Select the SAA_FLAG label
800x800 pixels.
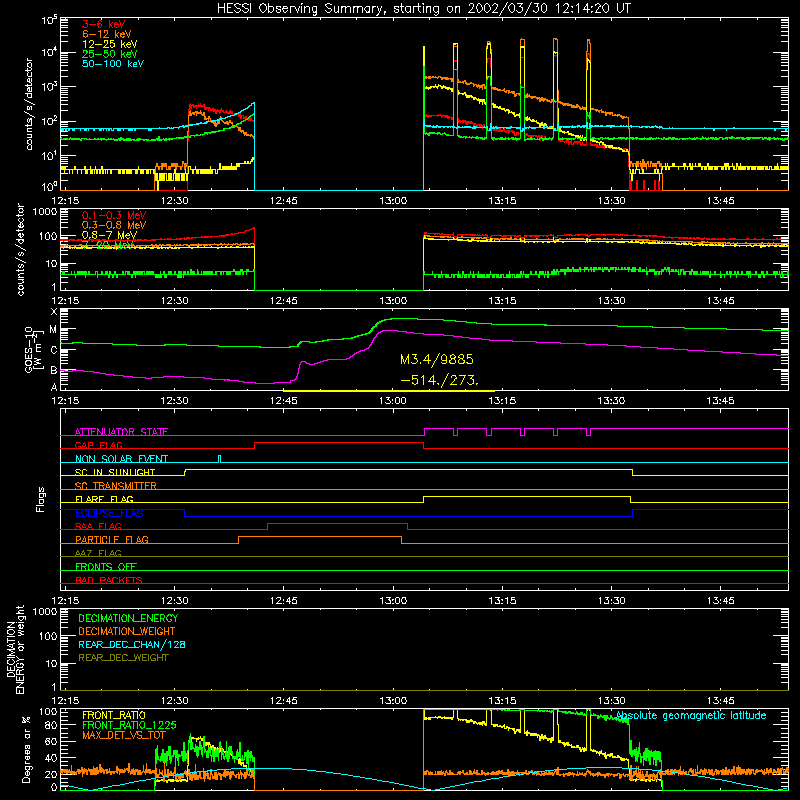98,526
